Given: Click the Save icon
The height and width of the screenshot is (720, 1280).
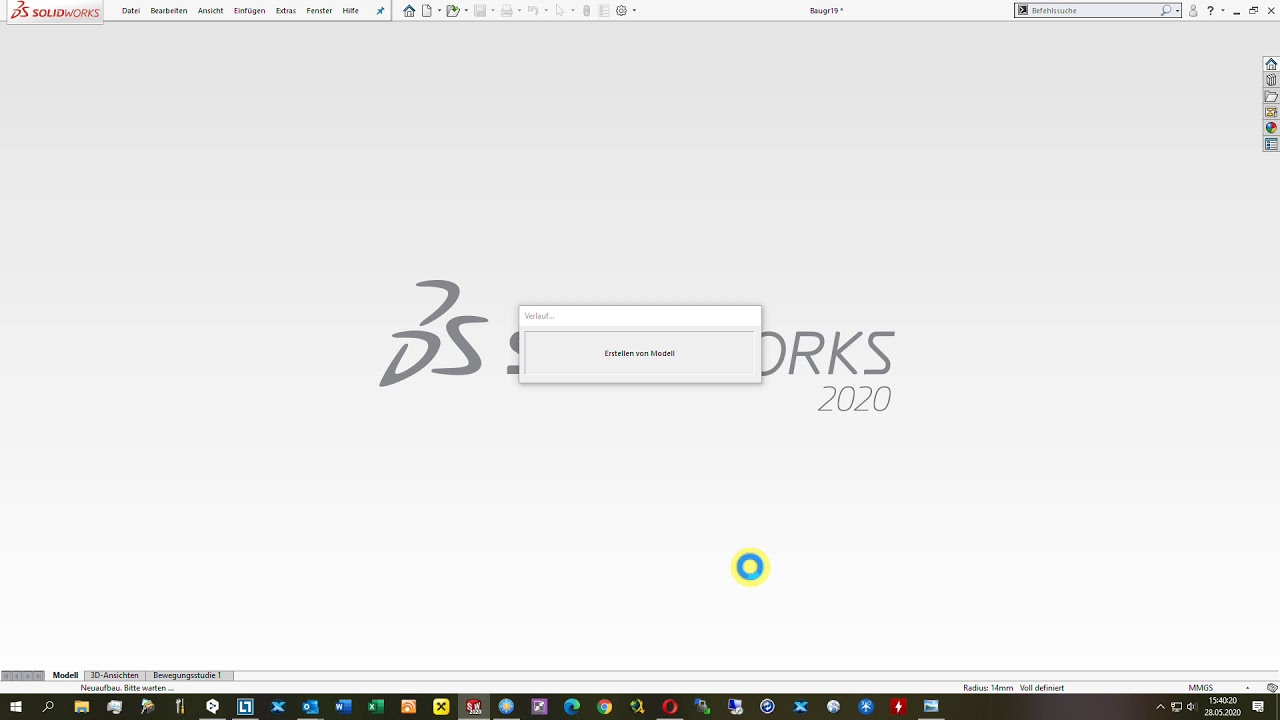Looking at the screenshot, I should (480, 10).
